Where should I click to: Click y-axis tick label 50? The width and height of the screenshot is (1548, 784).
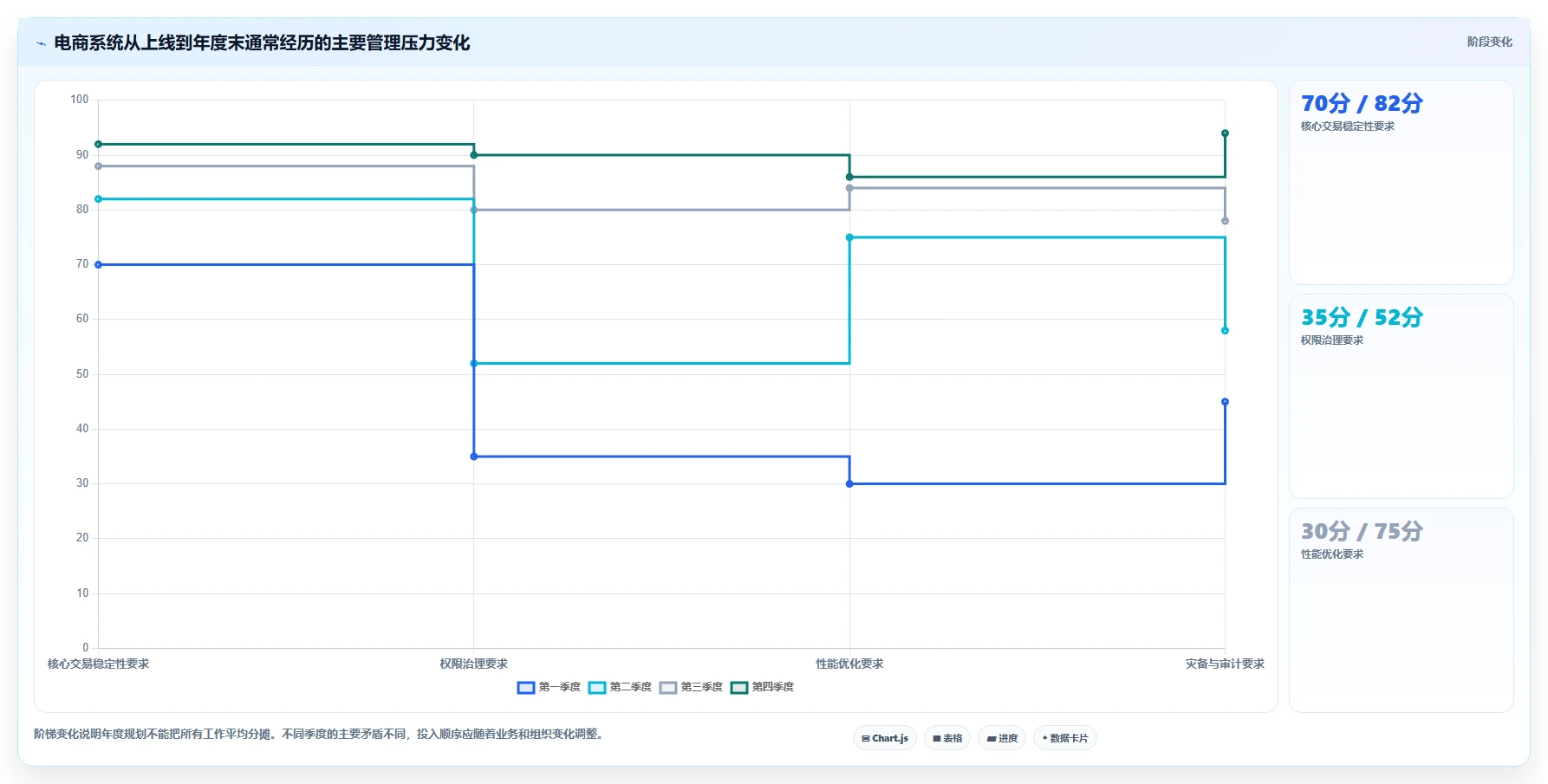(x=82, y=374)
